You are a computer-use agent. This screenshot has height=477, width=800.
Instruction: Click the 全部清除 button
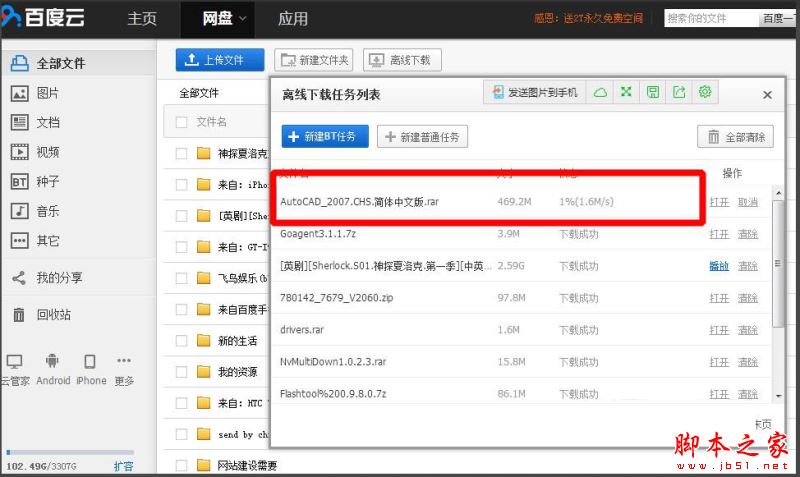[x=735, y=137]
